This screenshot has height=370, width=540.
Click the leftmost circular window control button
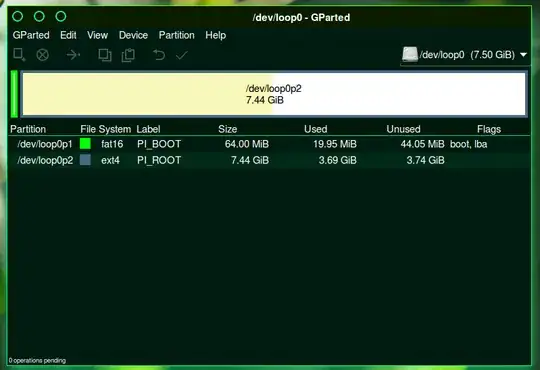pos(18,16)
